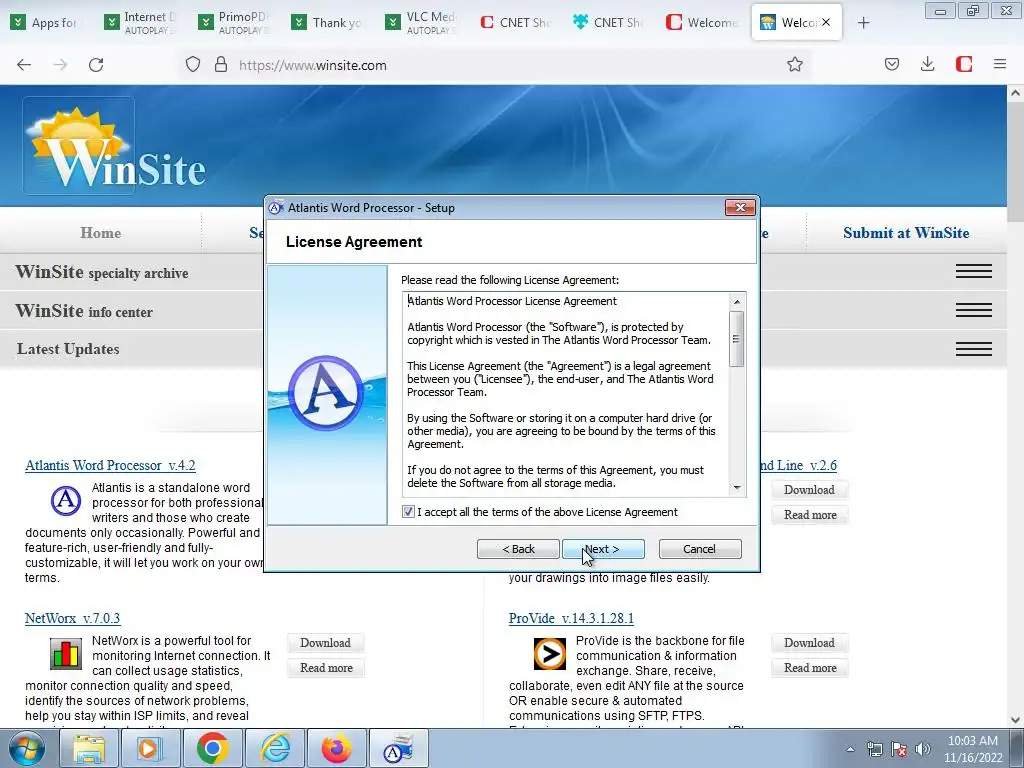Expand WinSite specialty archive hamburger menu
The width and height of the screenshot is (1024, 768).
tap(974, 271)
